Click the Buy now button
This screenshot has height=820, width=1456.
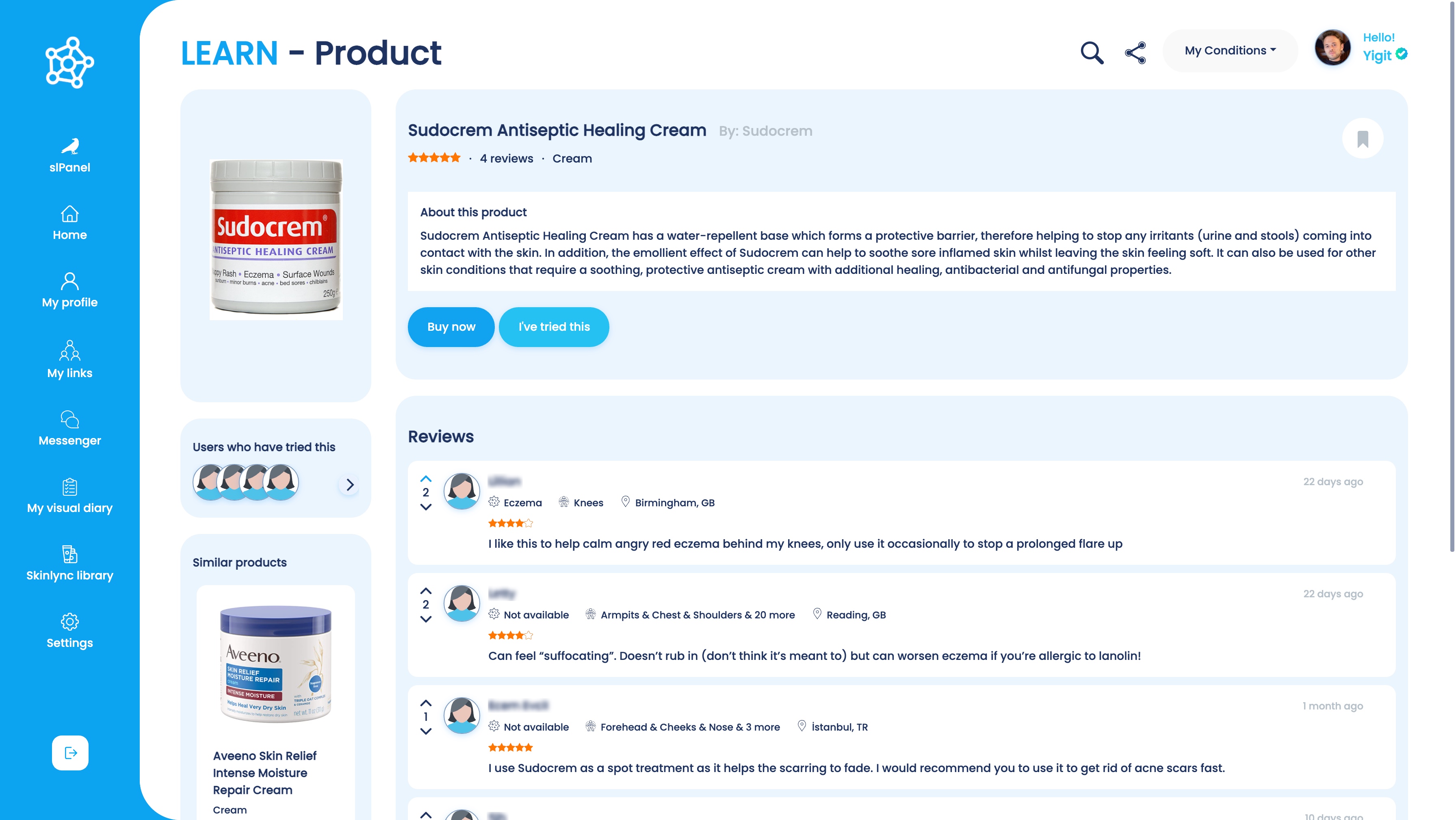click(451, 327)
